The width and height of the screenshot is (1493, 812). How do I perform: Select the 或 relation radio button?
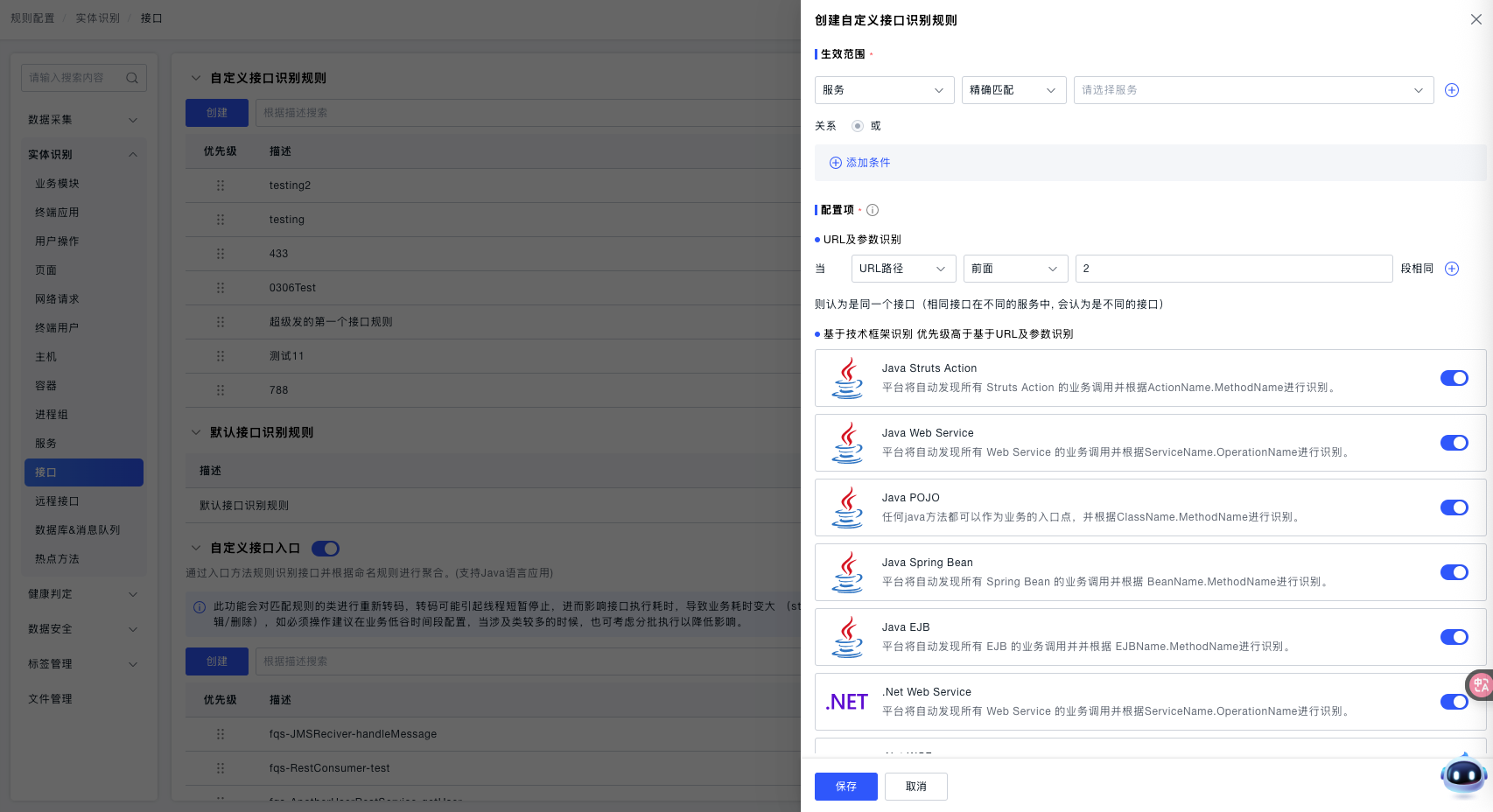point(858,126)
